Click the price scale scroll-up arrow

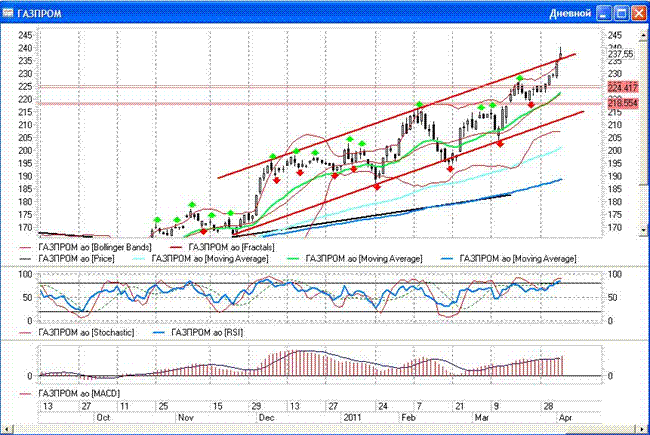[643, 35]
